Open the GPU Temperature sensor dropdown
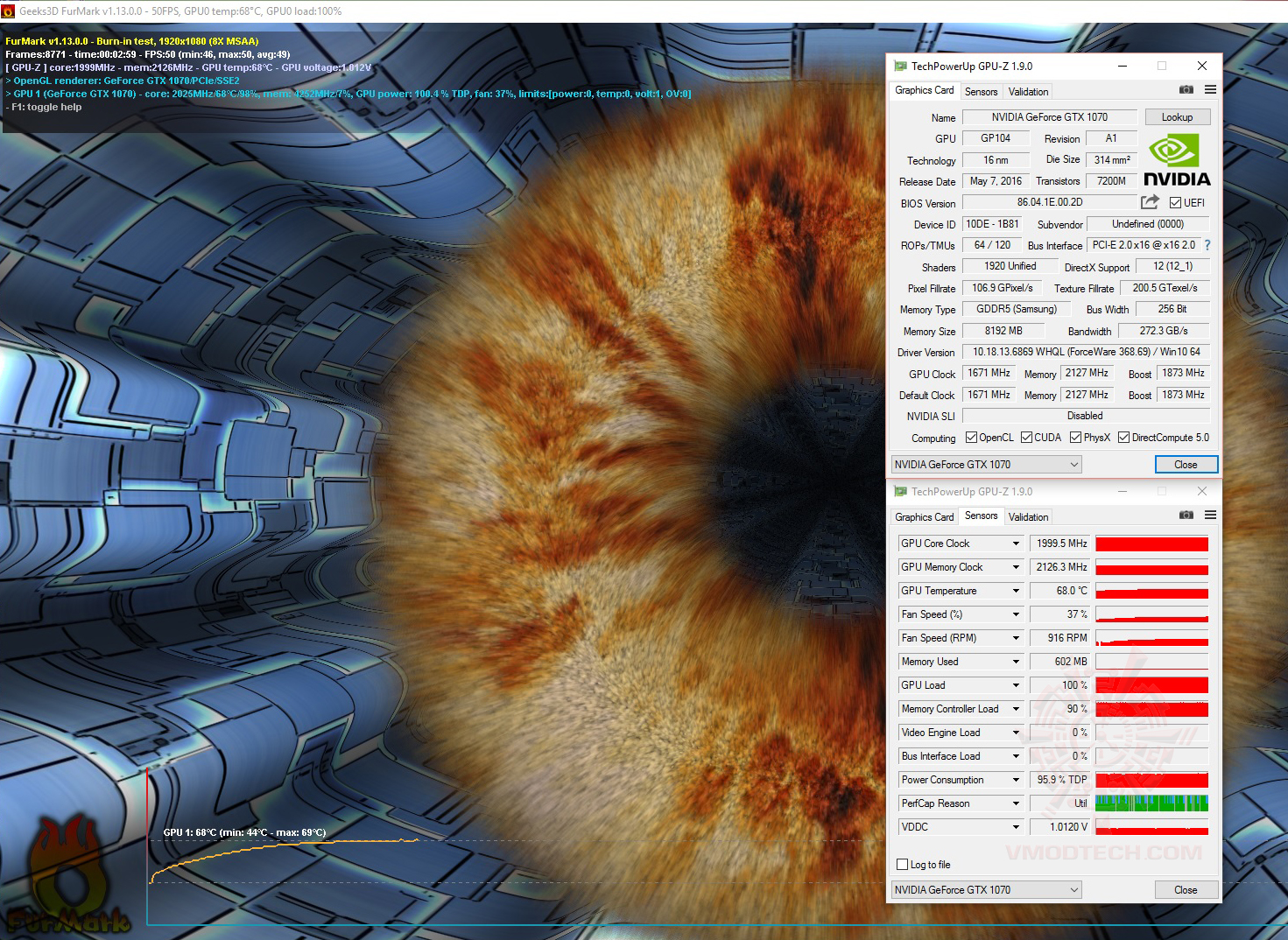The height and width of the screenshot is (940, 1288). (1016, 591)
